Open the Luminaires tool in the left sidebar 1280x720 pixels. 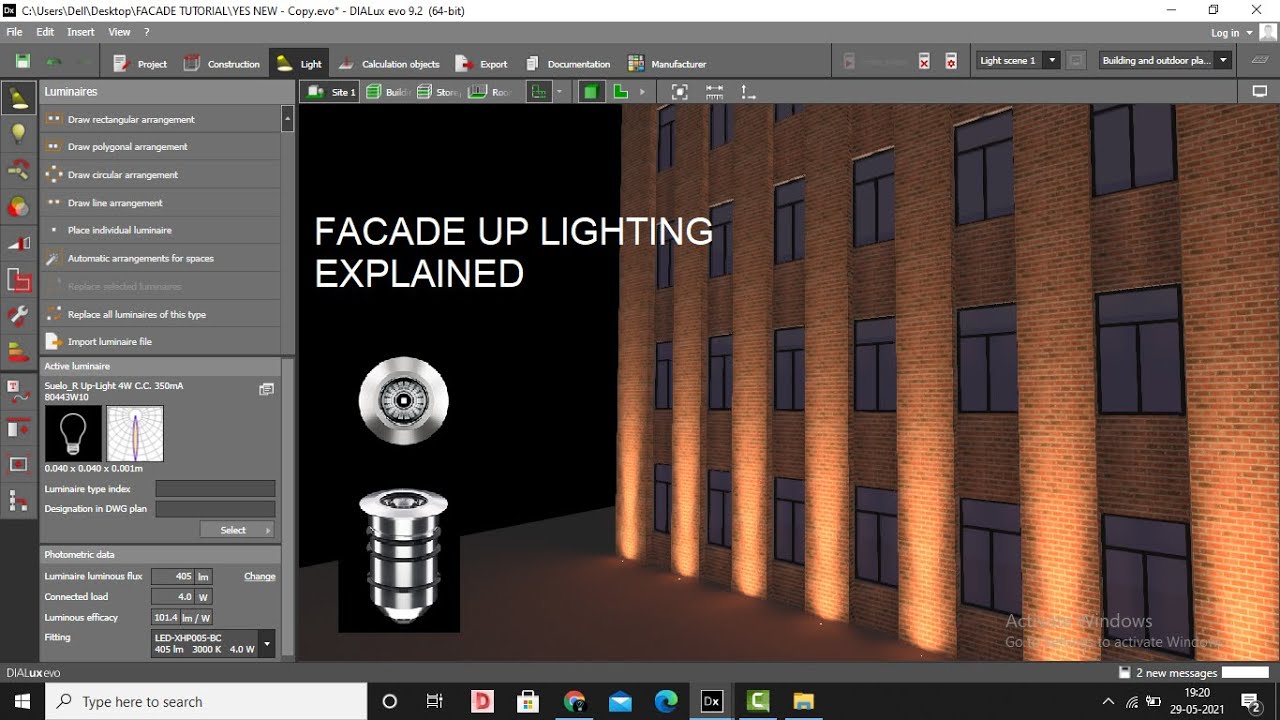18,98
